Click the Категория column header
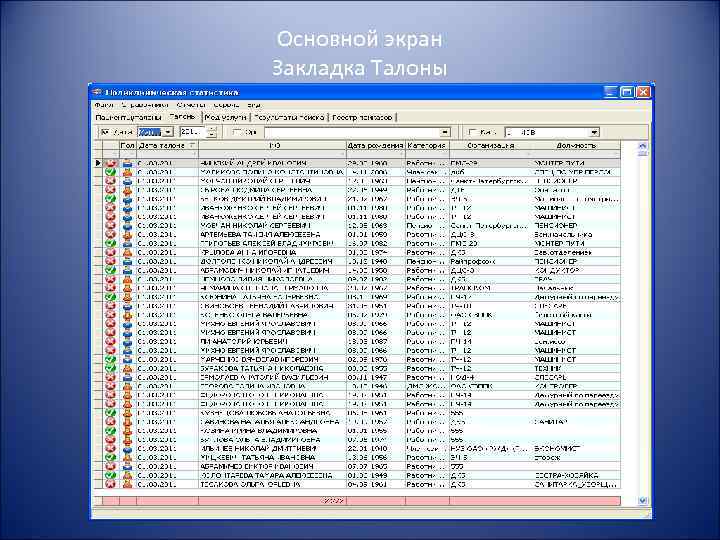 [427, 146]
